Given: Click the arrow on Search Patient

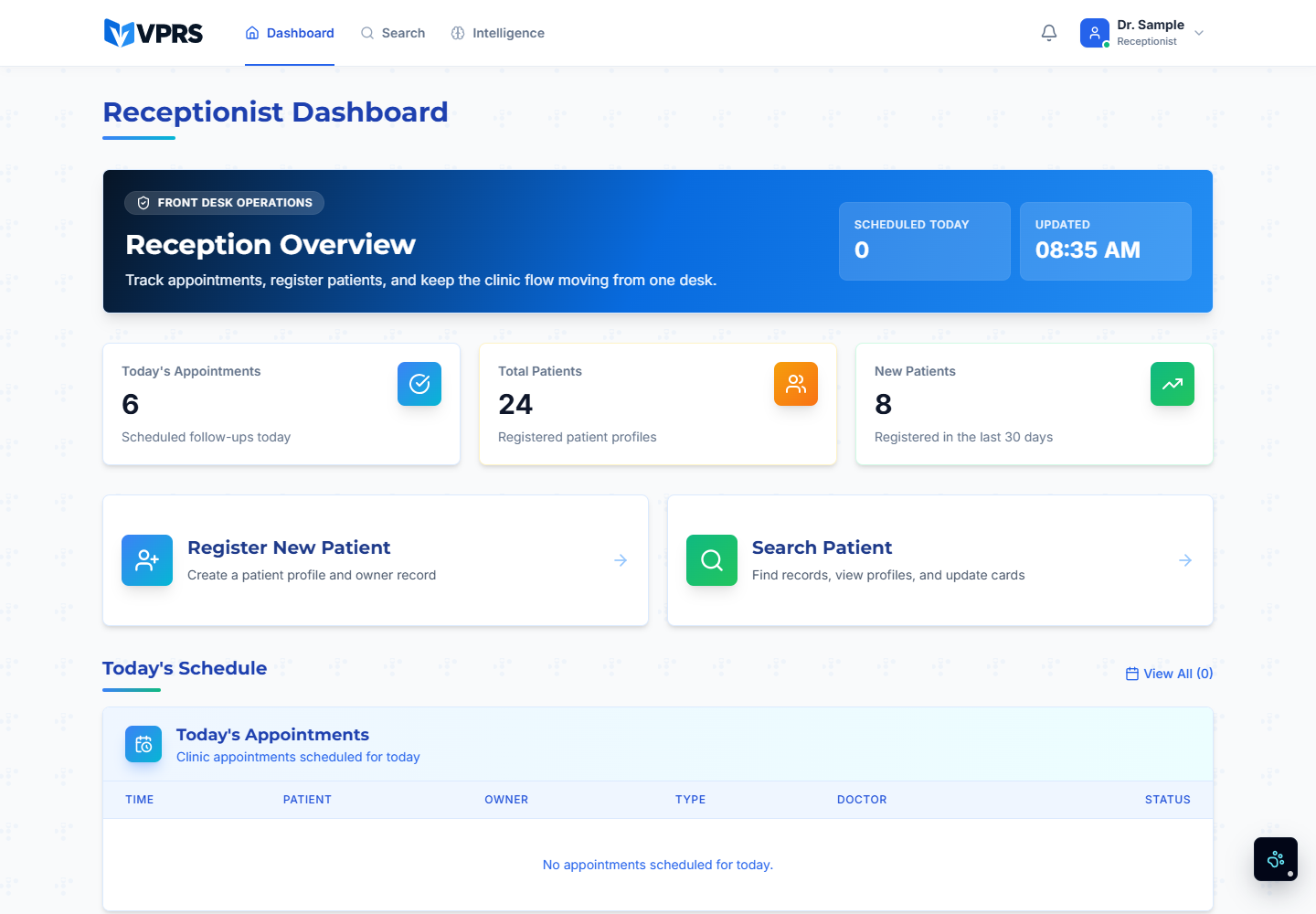Looking at the screenshot, I should point(1185,560).
